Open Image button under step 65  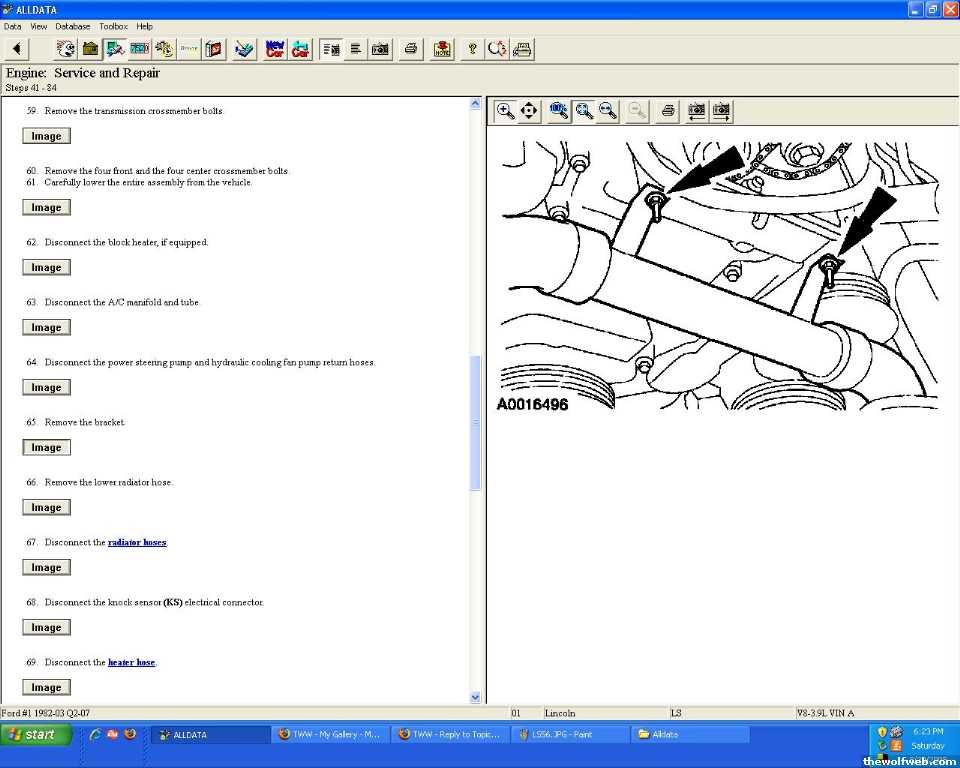[x=46, y=448]
